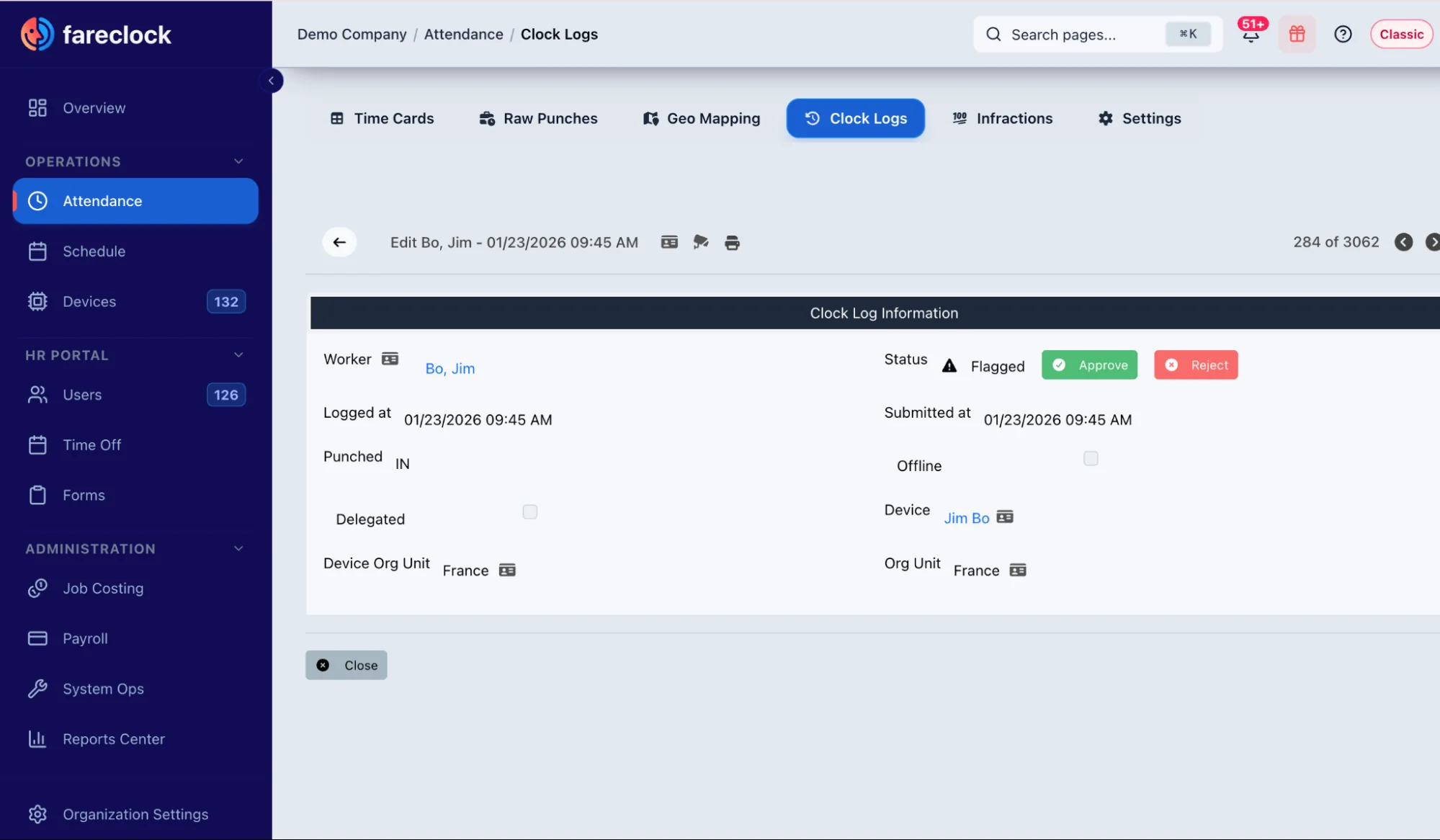Open Organization Settings
The width and height of the screenshot is (1440, 840).
(x=135, y=814)
